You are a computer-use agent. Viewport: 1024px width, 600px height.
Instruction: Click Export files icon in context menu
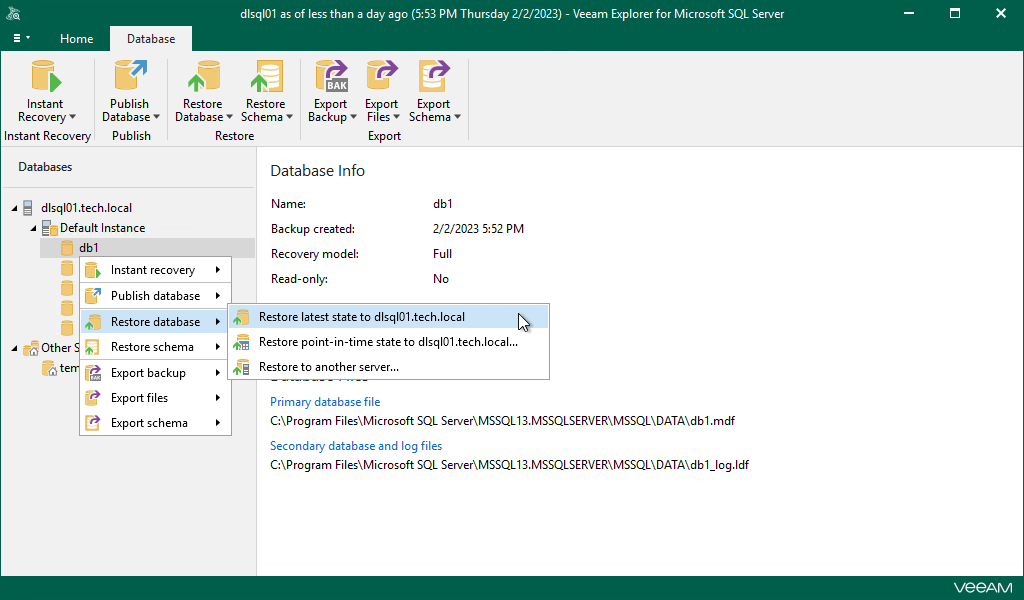[x=93, y=398]
